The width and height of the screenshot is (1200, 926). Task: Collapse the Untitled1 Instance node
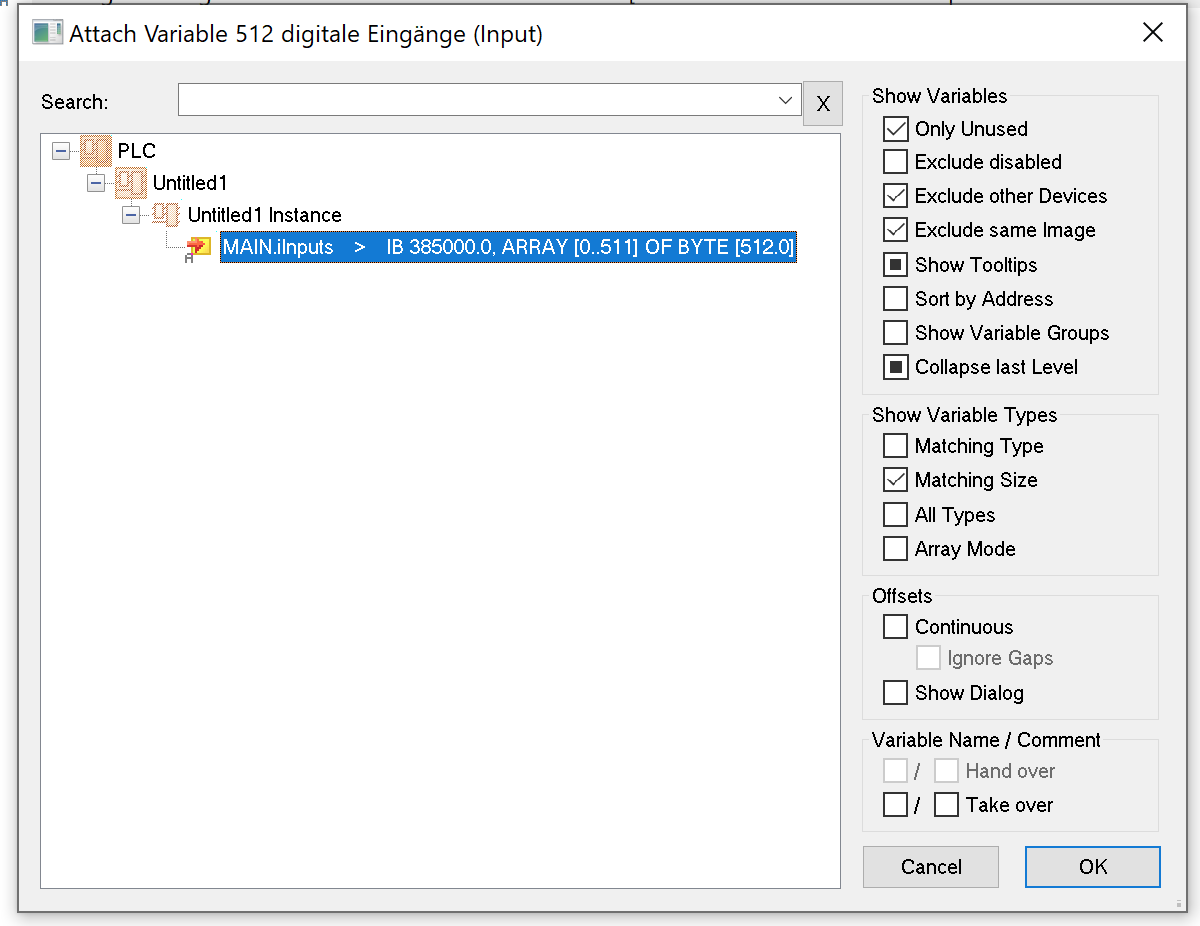coord(131,215)
